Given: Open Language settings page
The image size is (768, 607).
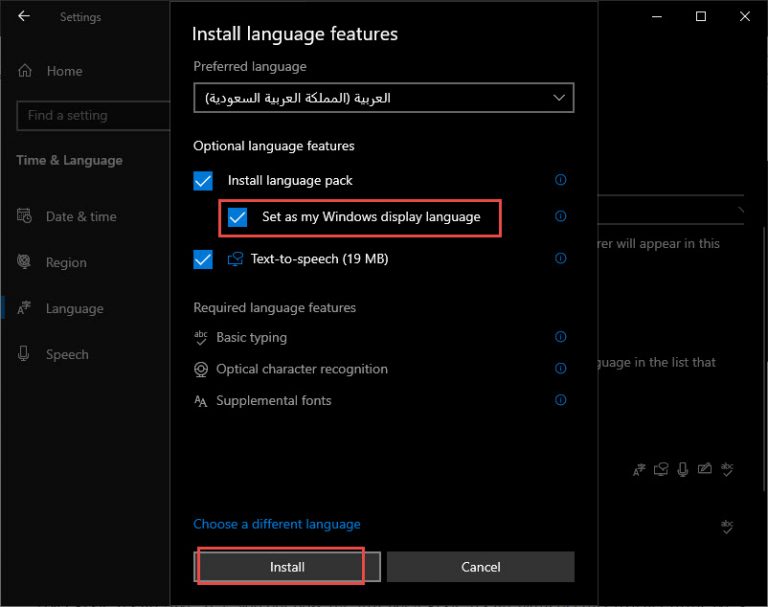Looking at the screenshot, I should tap(74, 309).
